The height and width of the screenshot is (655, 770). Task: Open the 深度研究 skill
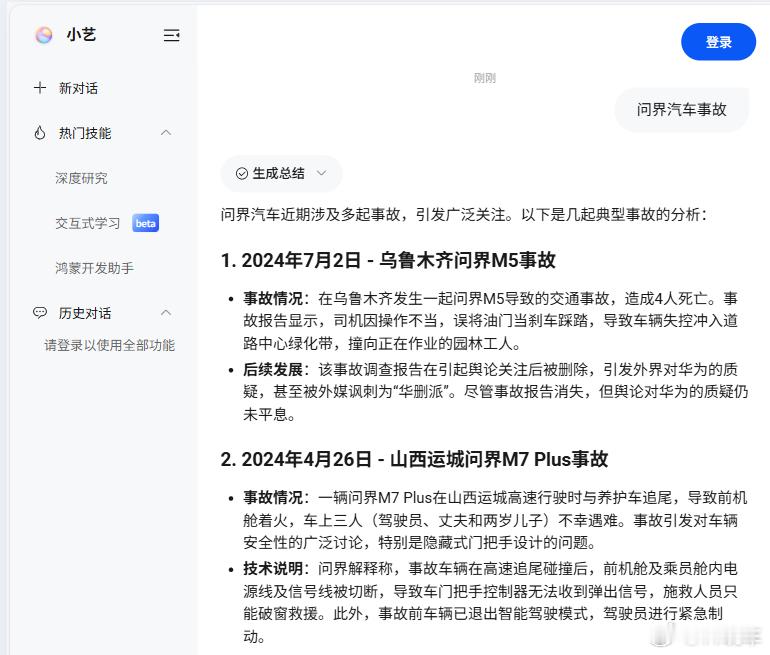point(81,178)
